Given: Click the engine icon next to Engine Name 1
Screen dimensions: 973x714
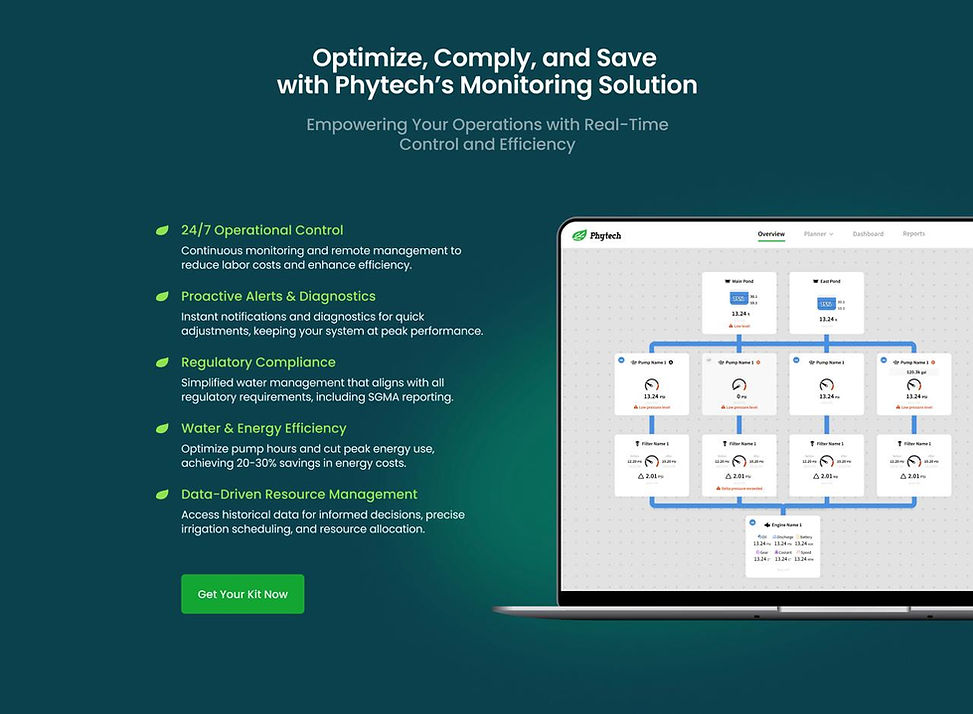Looking at the screenshot, I should pos(767,525).
